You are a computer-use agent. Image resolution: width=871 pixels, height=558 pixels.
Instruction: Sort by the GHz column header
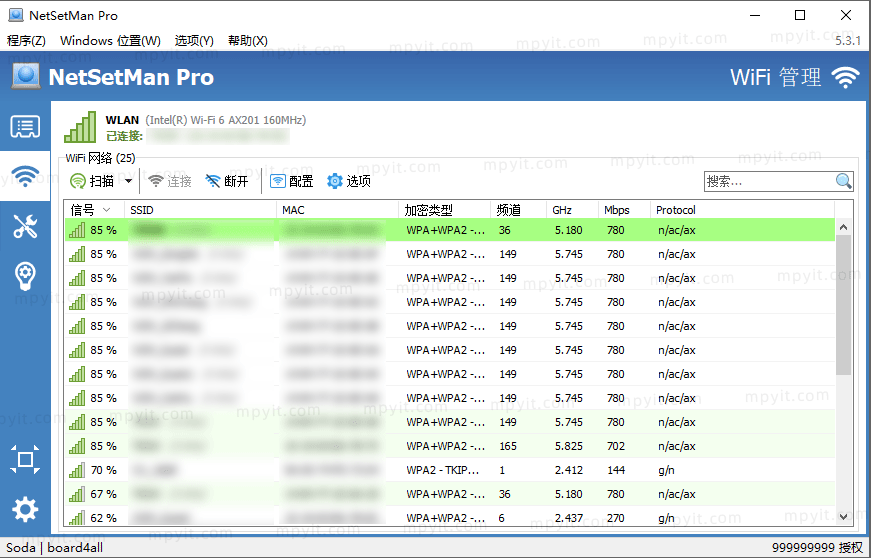click(572, 210)
